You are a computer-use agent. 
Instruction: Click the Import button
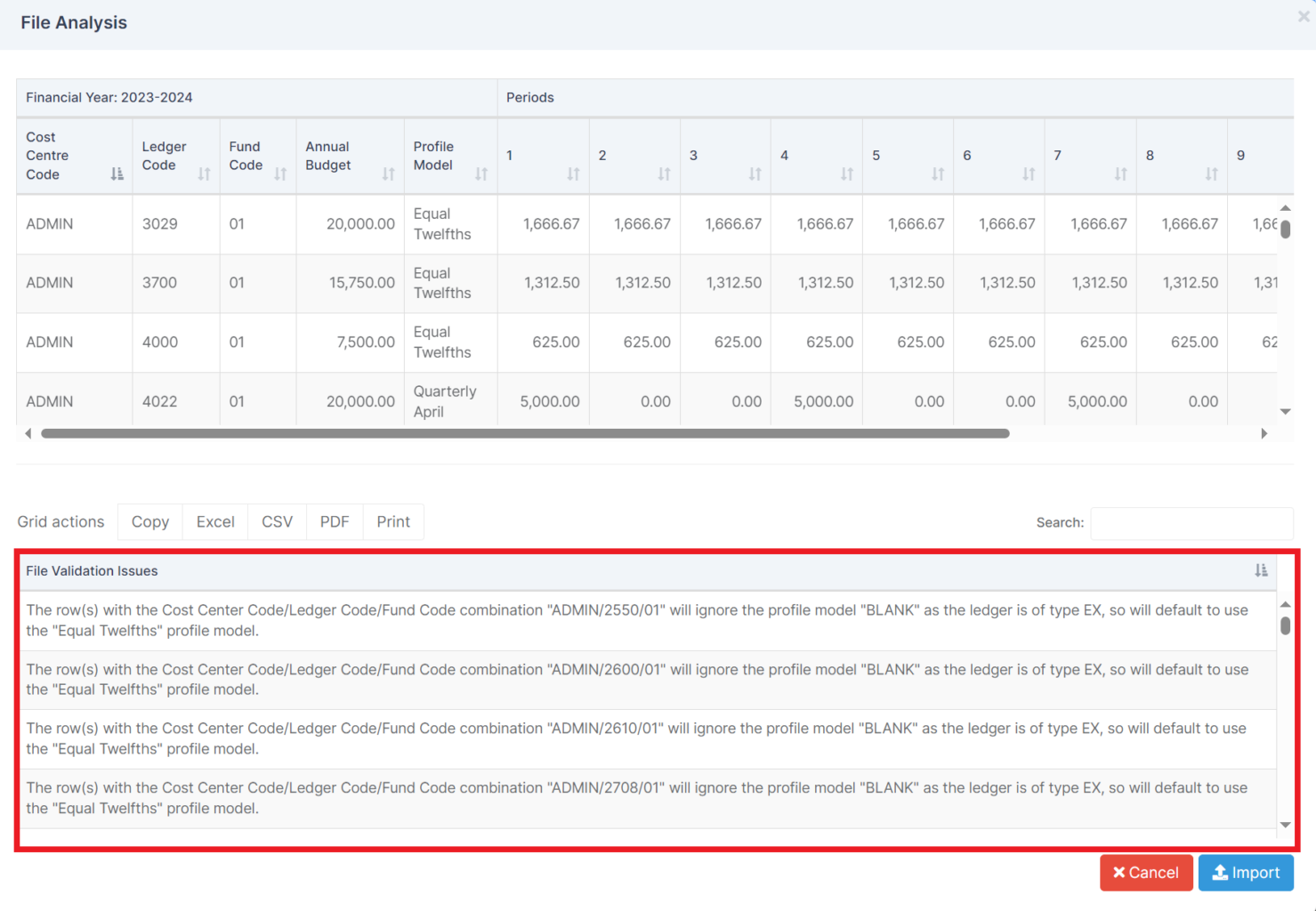tap(1246, 873)
